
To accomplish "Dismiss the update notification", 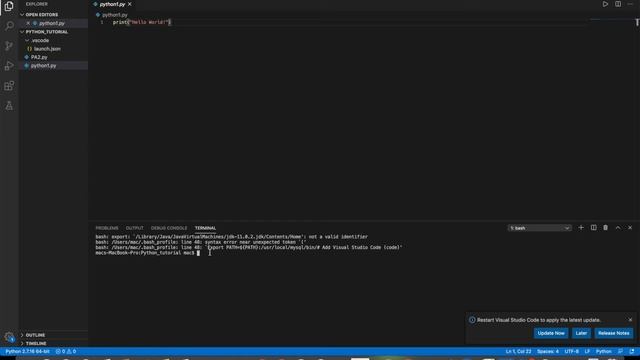I will [x=630, y=320].
